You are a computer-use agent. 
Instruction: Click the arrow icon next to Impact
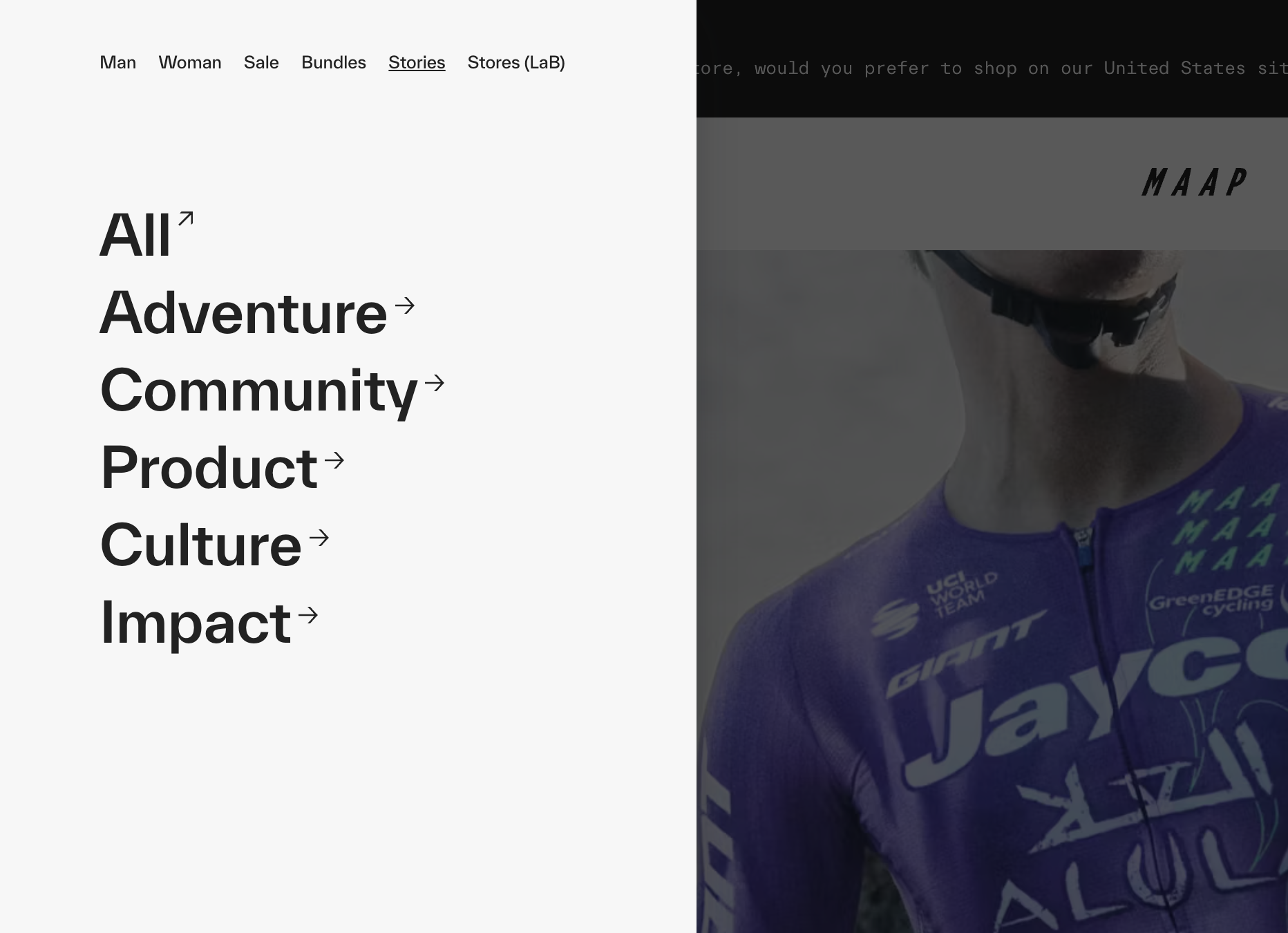(x=308, y=615)
